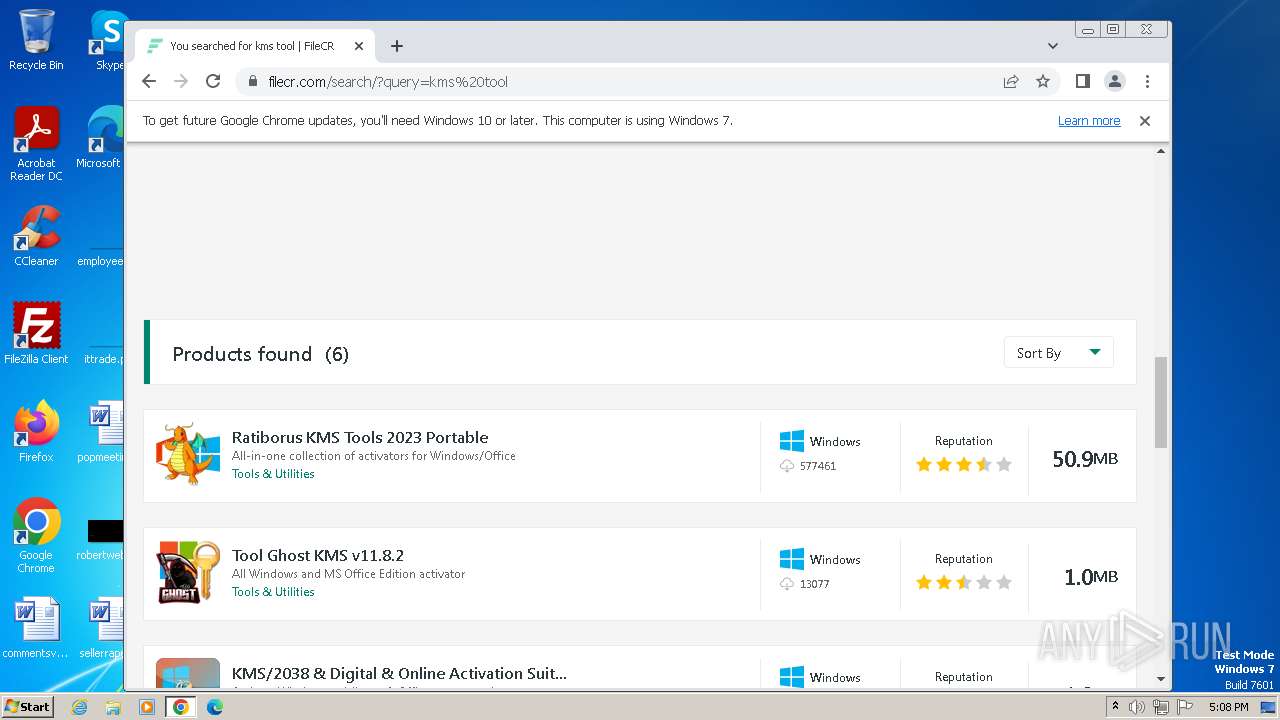Open Tools & Utilities category under Ratiborus
1280x720 pixels.
click(x=273, y=474)
